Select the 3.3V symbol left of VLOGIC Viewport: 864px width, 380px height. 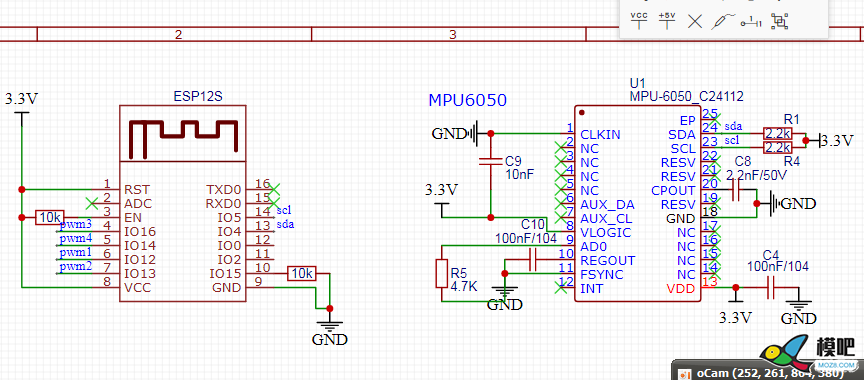coord(441,197)
